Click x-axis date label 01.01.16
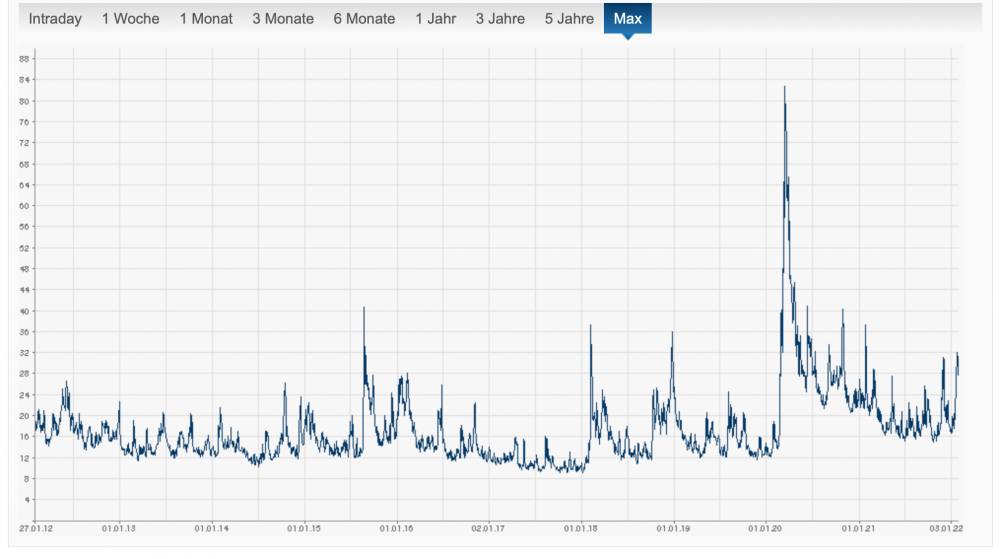The image size is (1000, 559). [x=397, y=528]
